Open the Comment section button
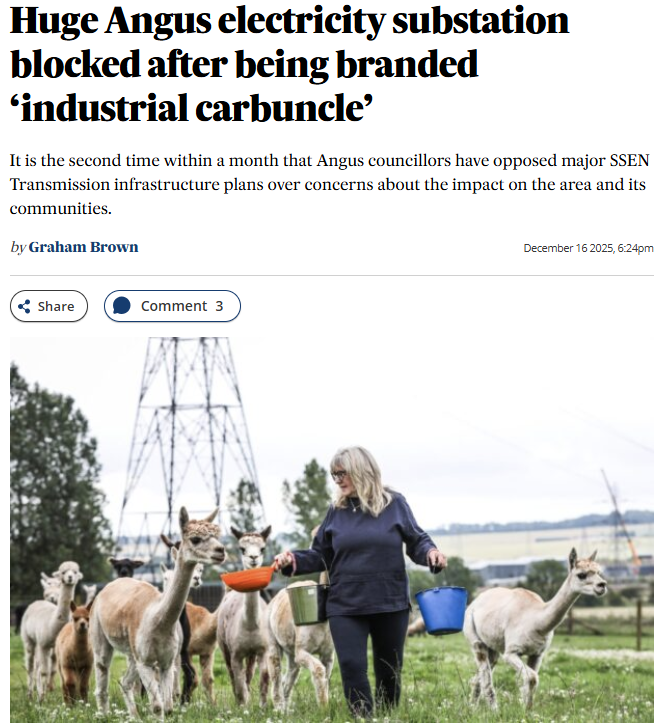This screenshot has width=659, height=725. click(x=172, y=306)
